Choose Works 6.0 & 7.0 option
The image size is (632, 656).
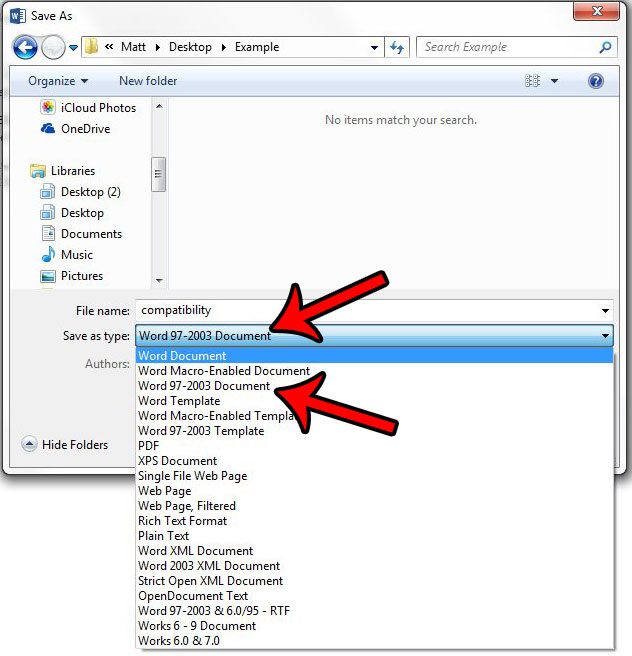coord(375,641)
